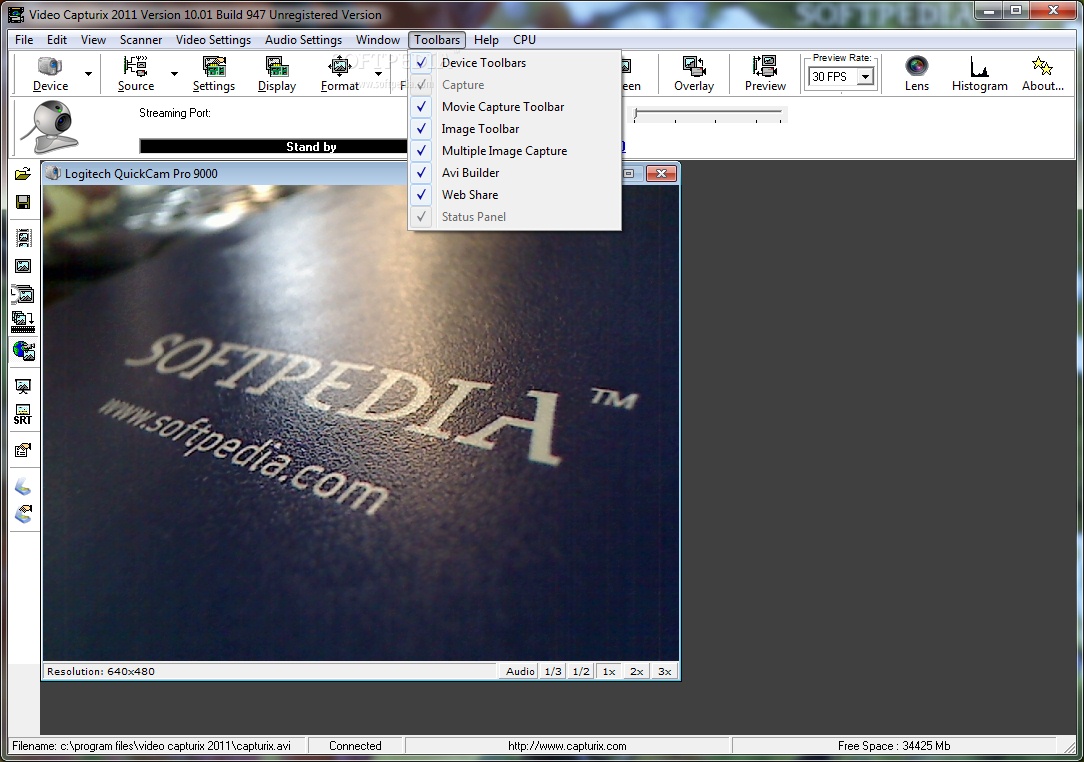Screen dimensions: 1084x762
Task: Open the Window menu
Action: [377, 39]
